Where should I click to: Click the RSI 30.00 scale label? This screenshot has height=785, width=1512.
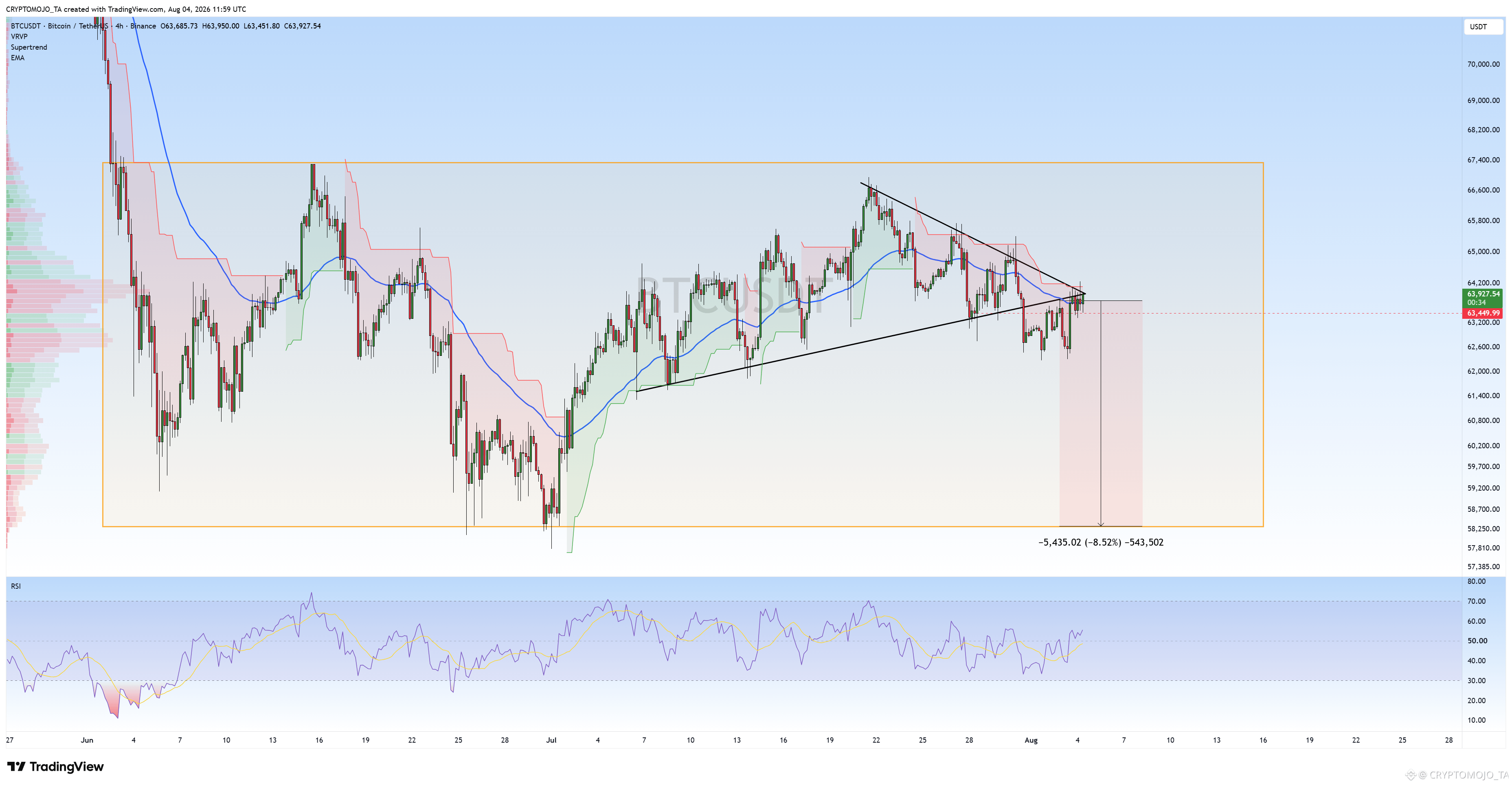pos(1477,681)
